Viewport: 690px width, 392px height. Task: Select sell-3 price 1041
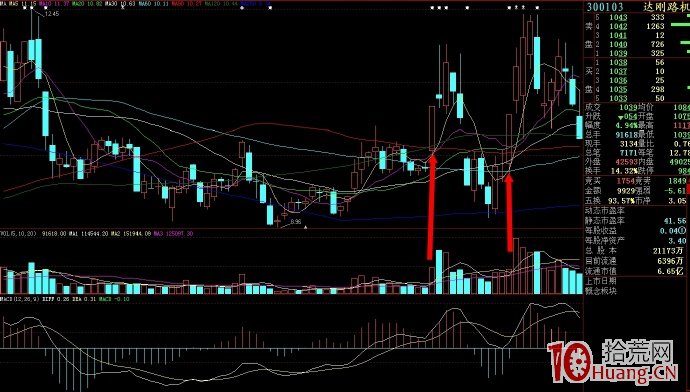(x=618, y=35)
